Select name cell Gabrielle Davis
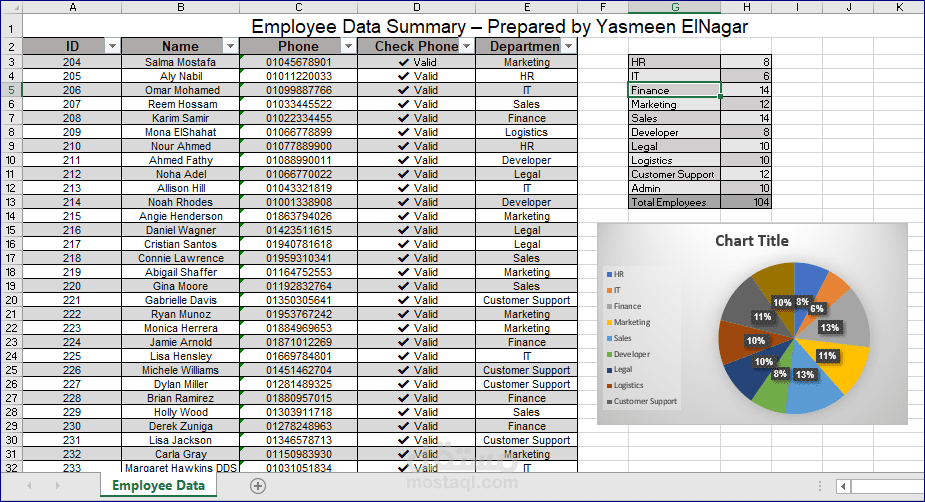 click(181, 300)
